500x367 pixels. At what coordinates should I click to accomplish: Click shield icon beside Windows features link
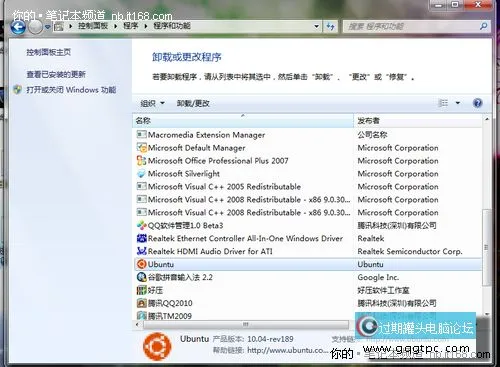17,90
